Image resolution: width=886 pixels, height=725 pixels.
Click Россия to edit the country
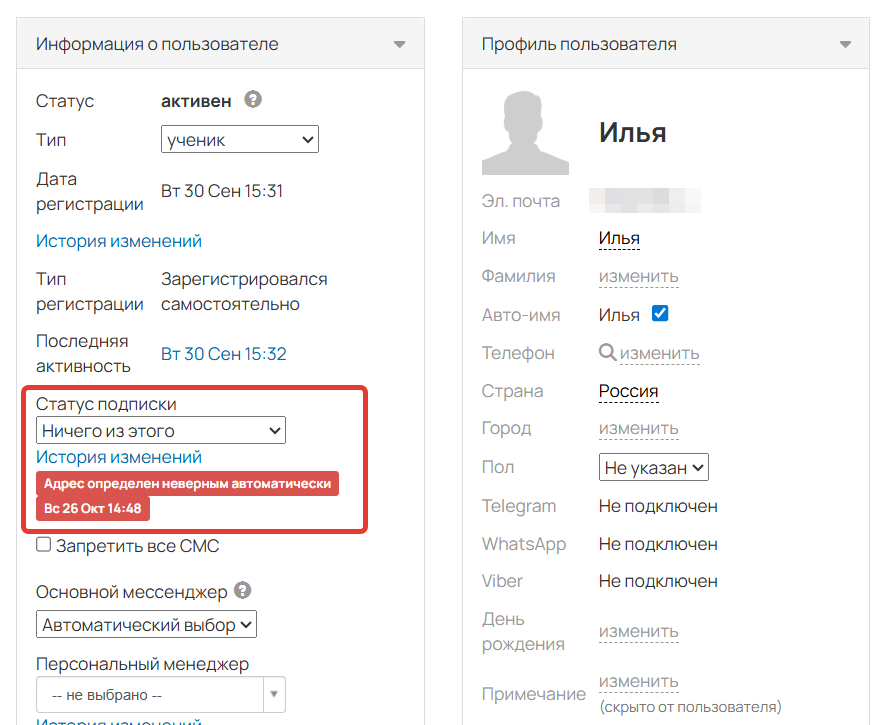(x=628, y=390)
